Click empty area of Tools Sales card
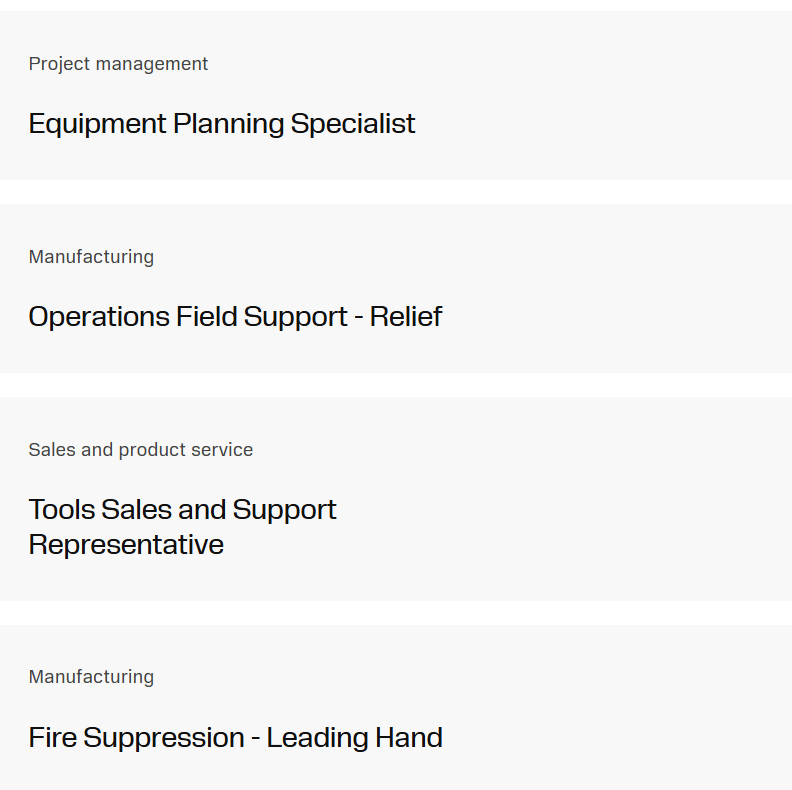Image resolution: width=792 pixels, height=790 pixels. pyautogui.click(x=600, y=500)
